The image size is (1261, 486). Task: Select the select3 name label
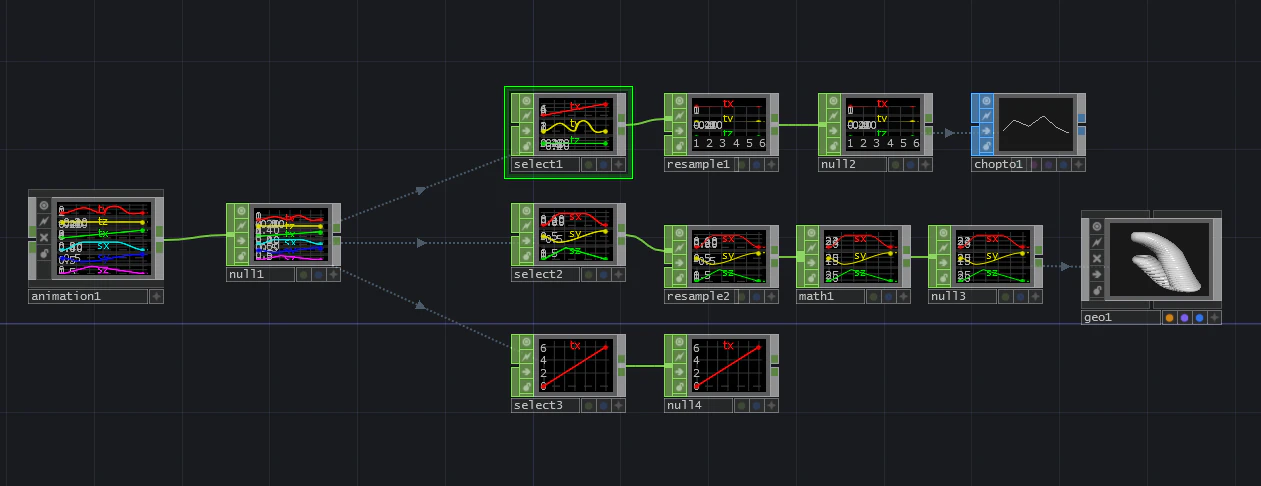(545, 405)
